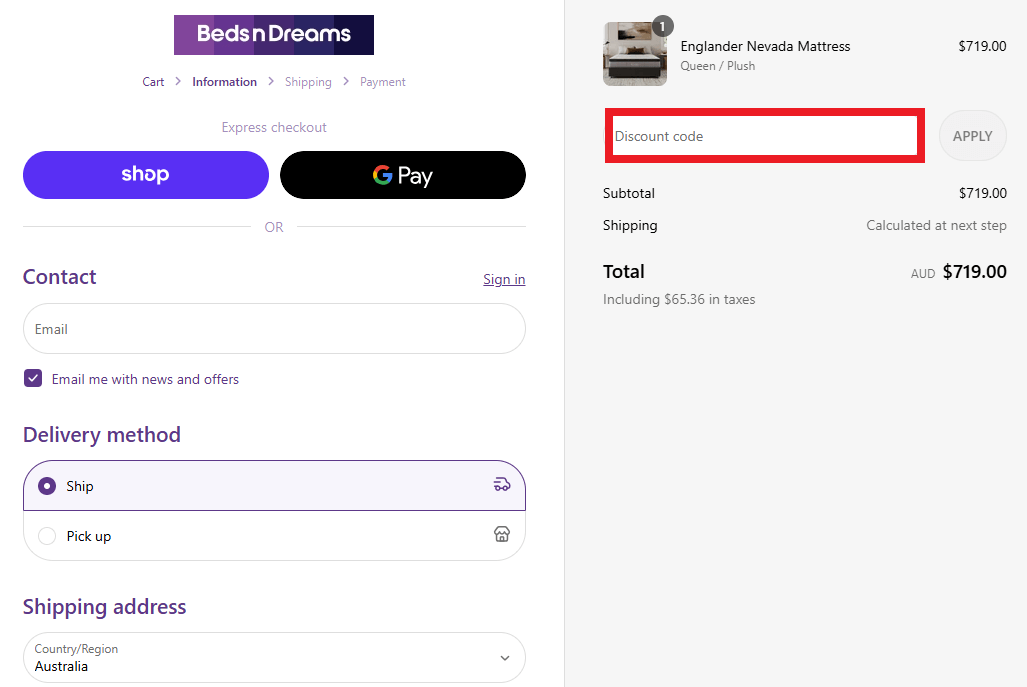
Task: Click the Sign in link
Action: pos(504,279)
